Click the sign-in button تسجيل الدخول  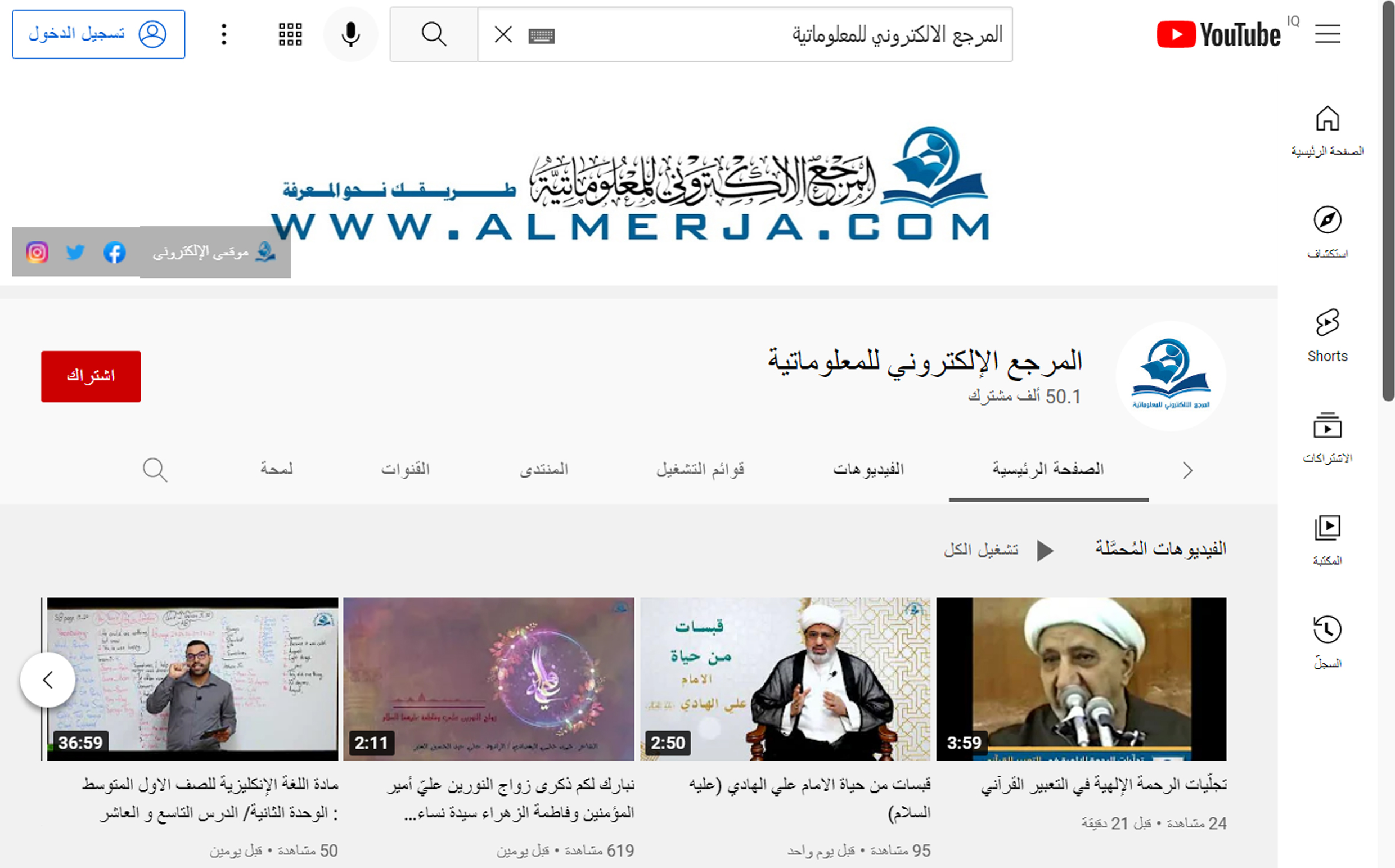pyautogui.click(x=99, y=34)
